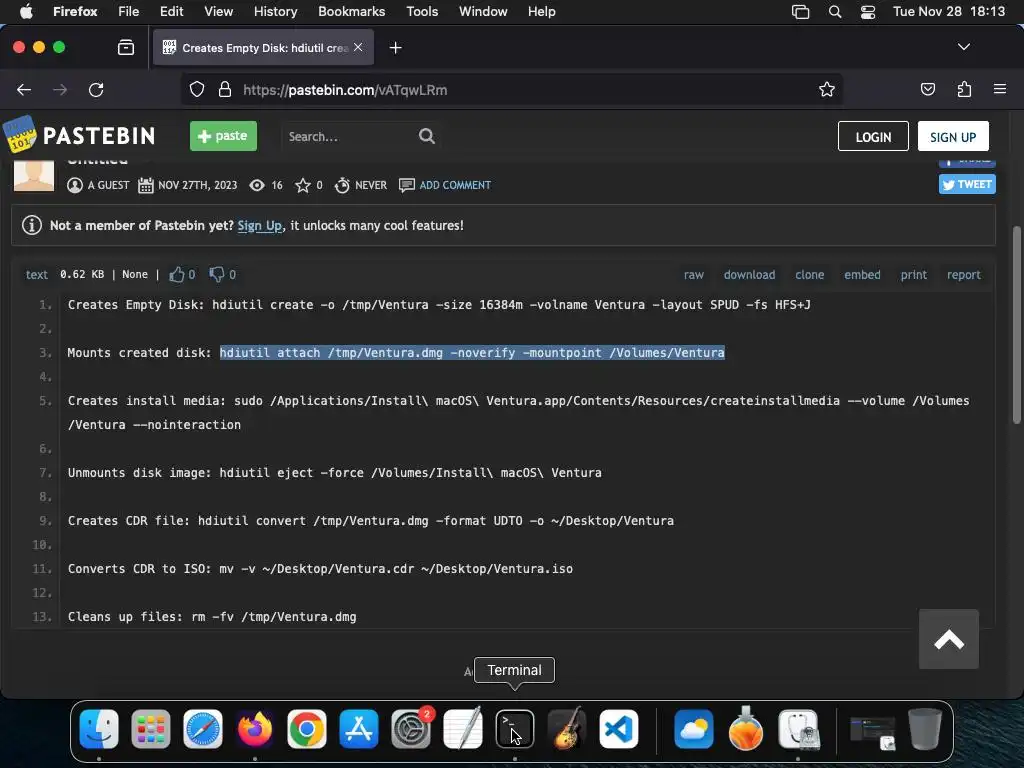Submit search with magnifying glass icon
Image resolution: width=1024 pixels, height=768 pixels.
(426, 136)
